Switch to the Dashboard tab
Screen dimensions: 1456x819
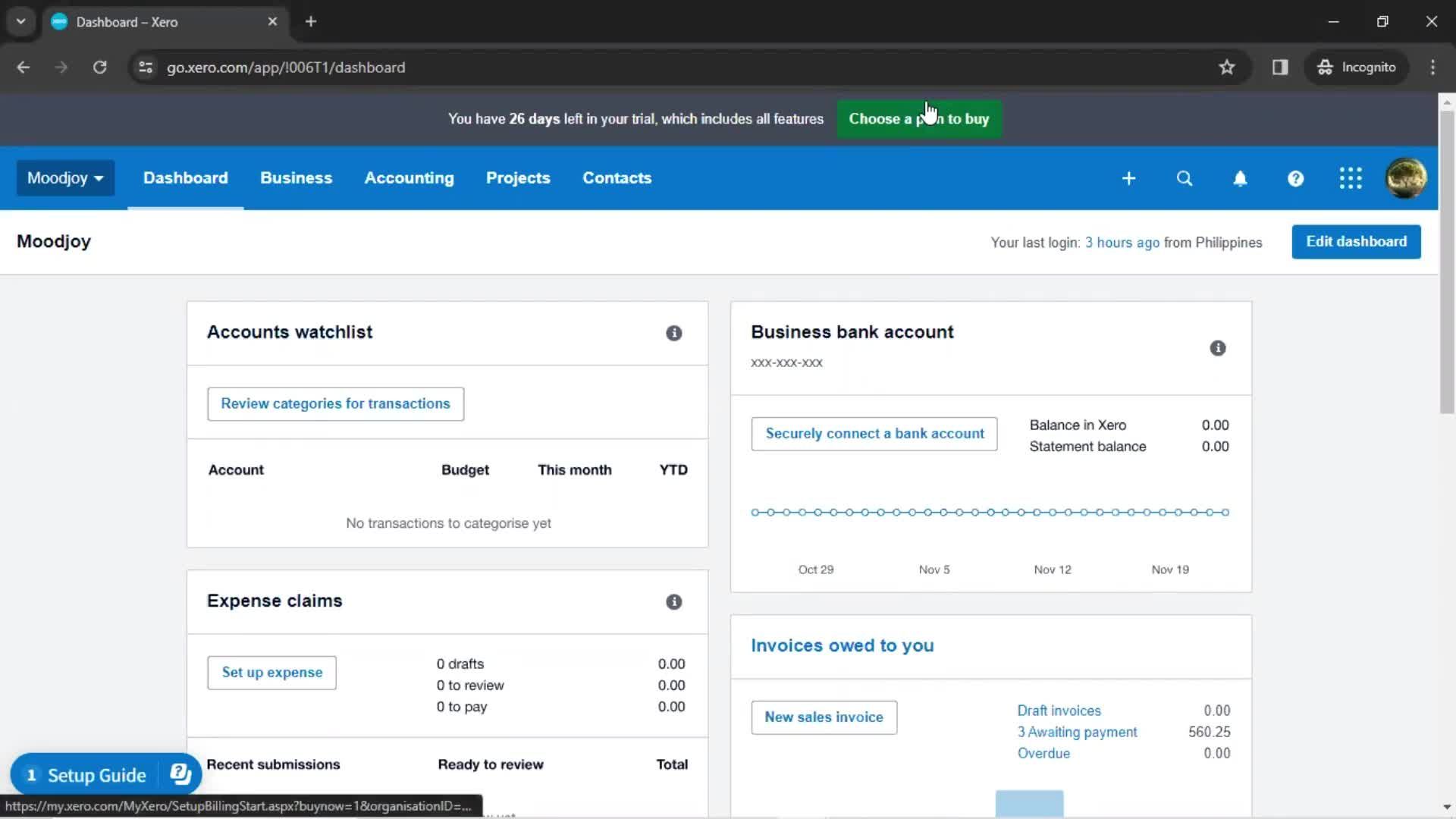click(x=185, y=178)
